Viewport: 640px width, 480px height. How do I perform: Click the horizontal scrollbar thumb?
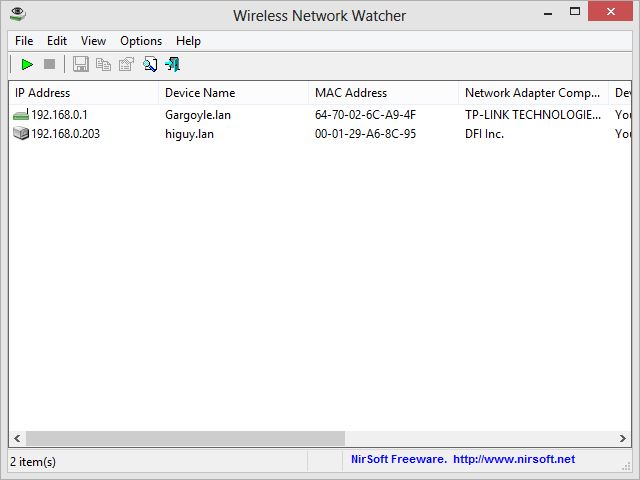coord(185,439)
